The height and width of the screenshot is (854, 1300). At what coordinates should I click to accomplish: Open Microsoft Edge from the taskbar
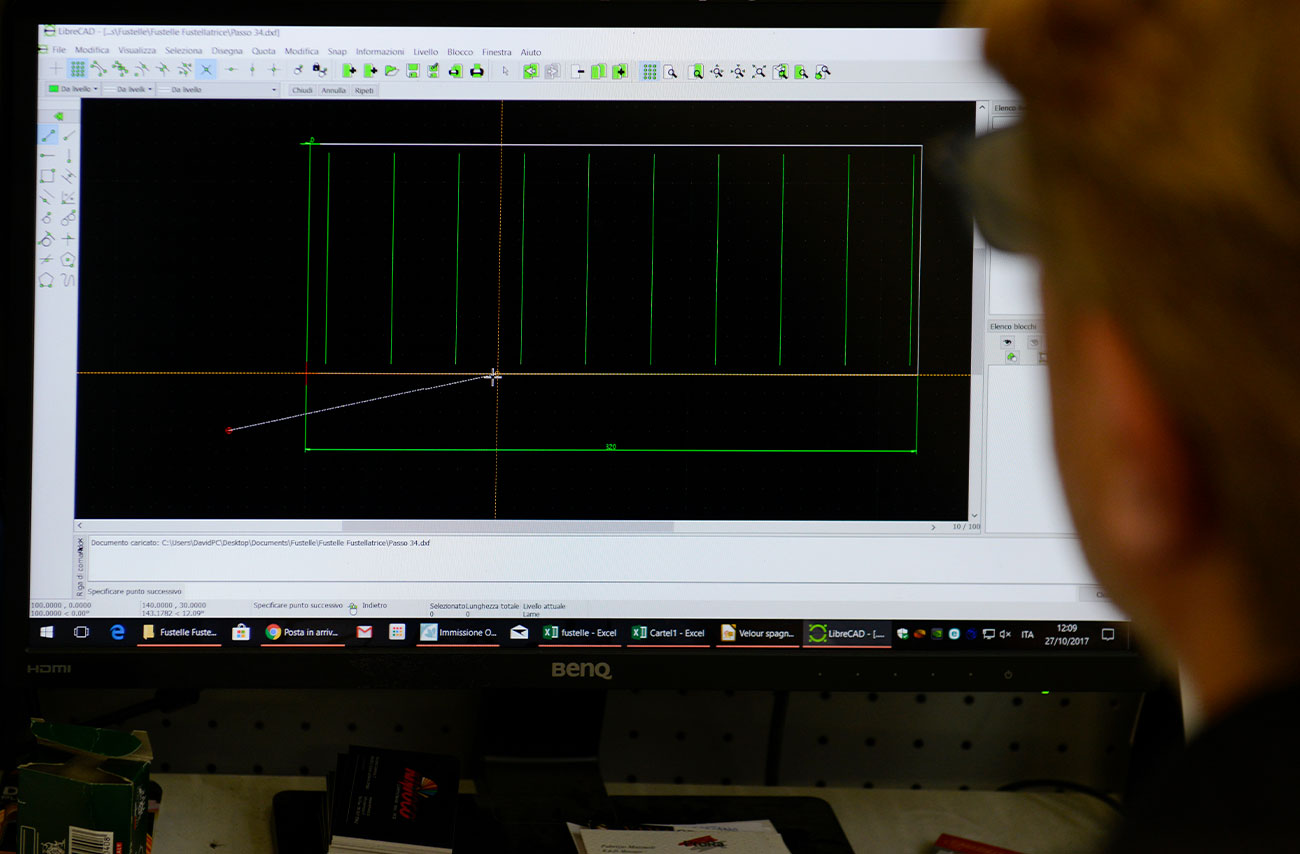pyautogui.click(x=117, y=633)
